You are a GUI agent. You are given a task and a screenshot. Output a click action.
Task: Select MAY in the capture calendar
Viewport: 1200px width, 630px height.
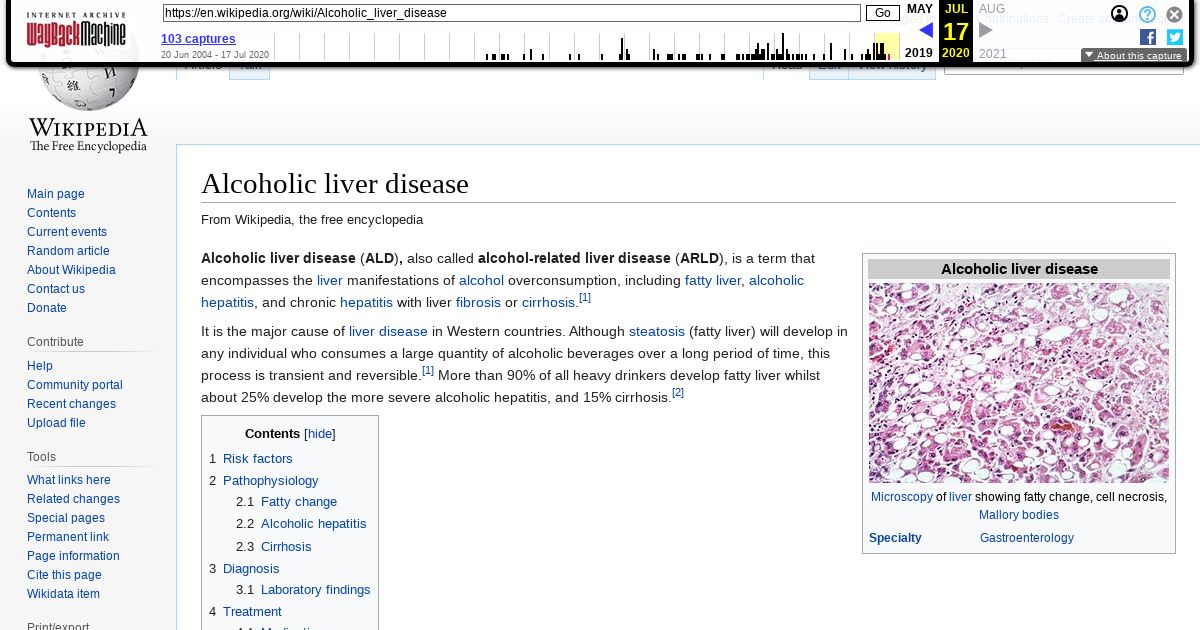click(x=919, y=9)
